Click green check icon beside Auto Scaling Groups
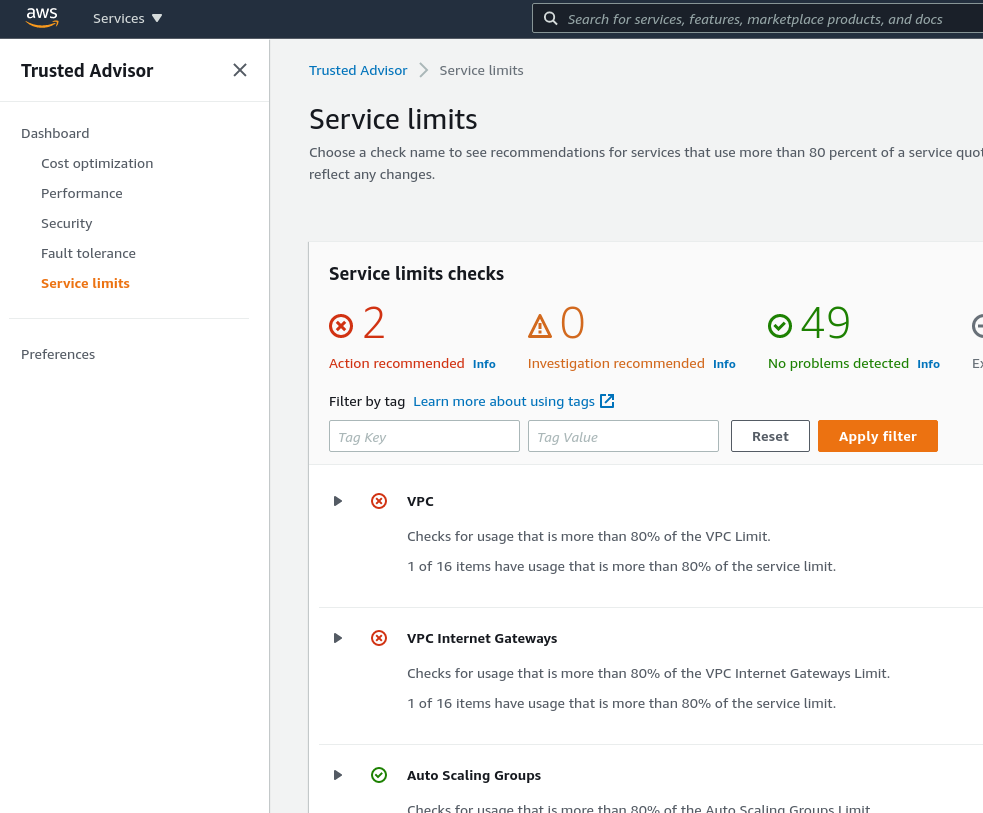Viewport: 983px width, 813px height. tap(379, 775)
